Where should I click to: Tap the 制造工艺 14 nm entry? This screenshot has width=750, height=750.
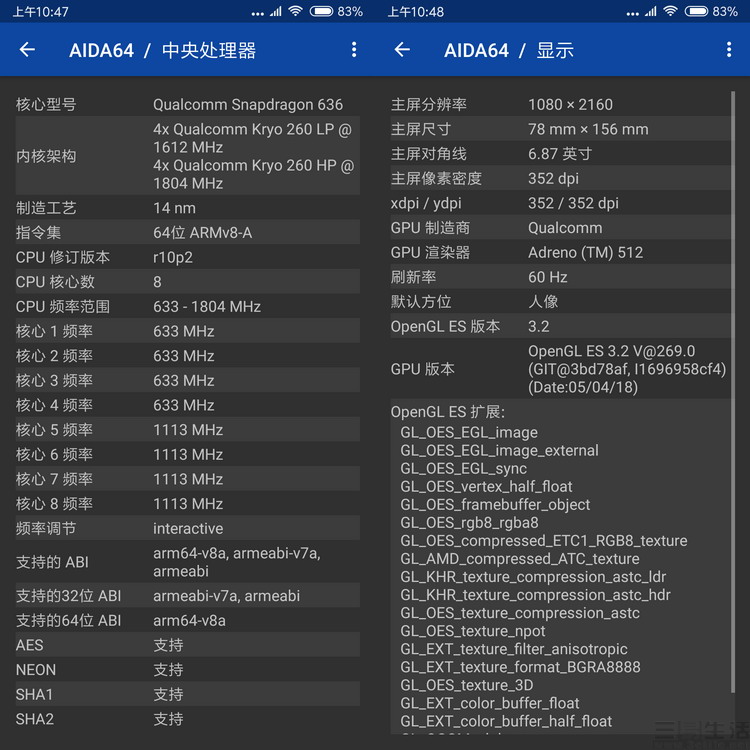[187, 208]
